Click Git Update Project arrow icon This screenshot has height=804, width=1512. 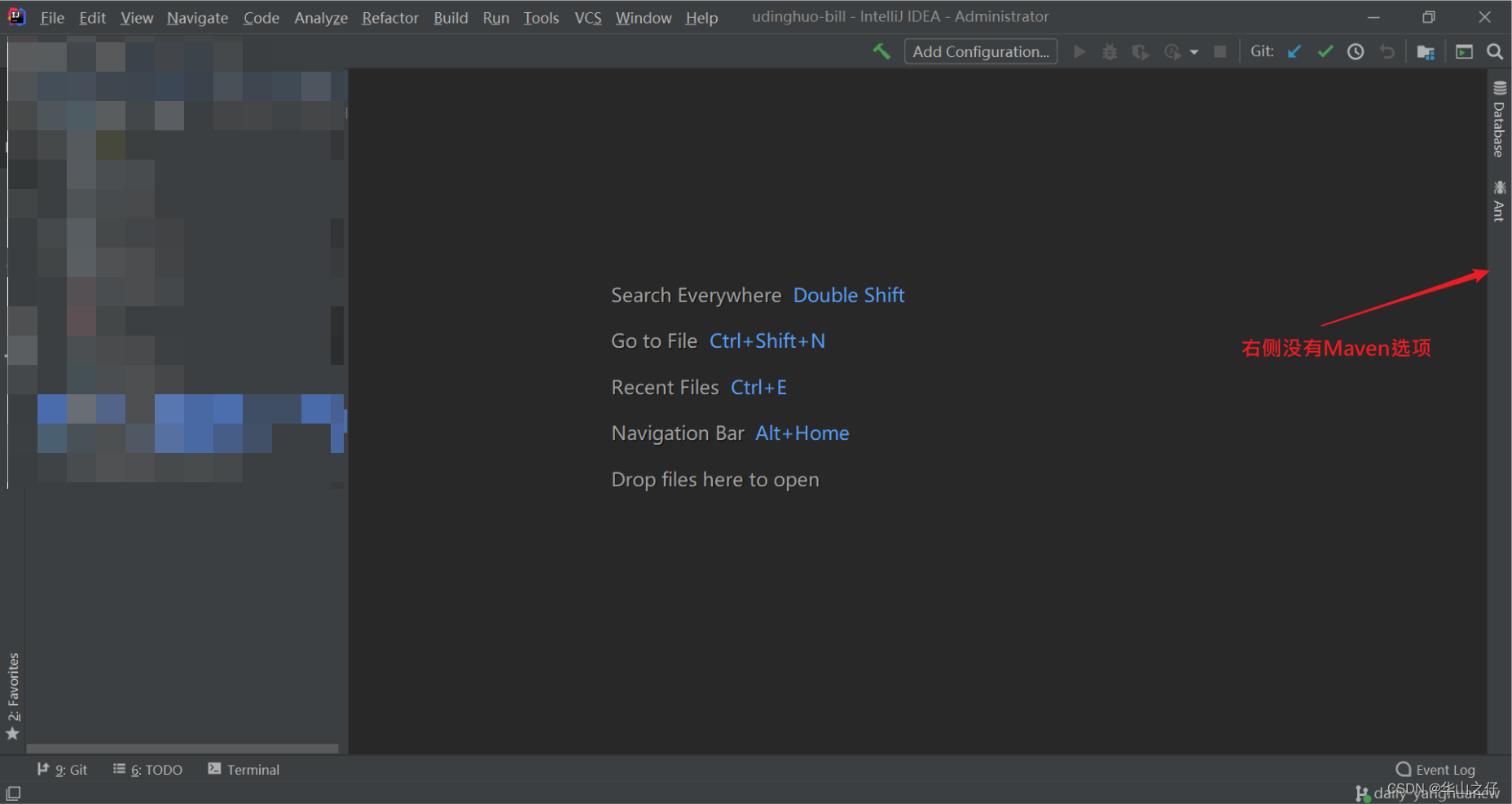[x=1294, y=51]
